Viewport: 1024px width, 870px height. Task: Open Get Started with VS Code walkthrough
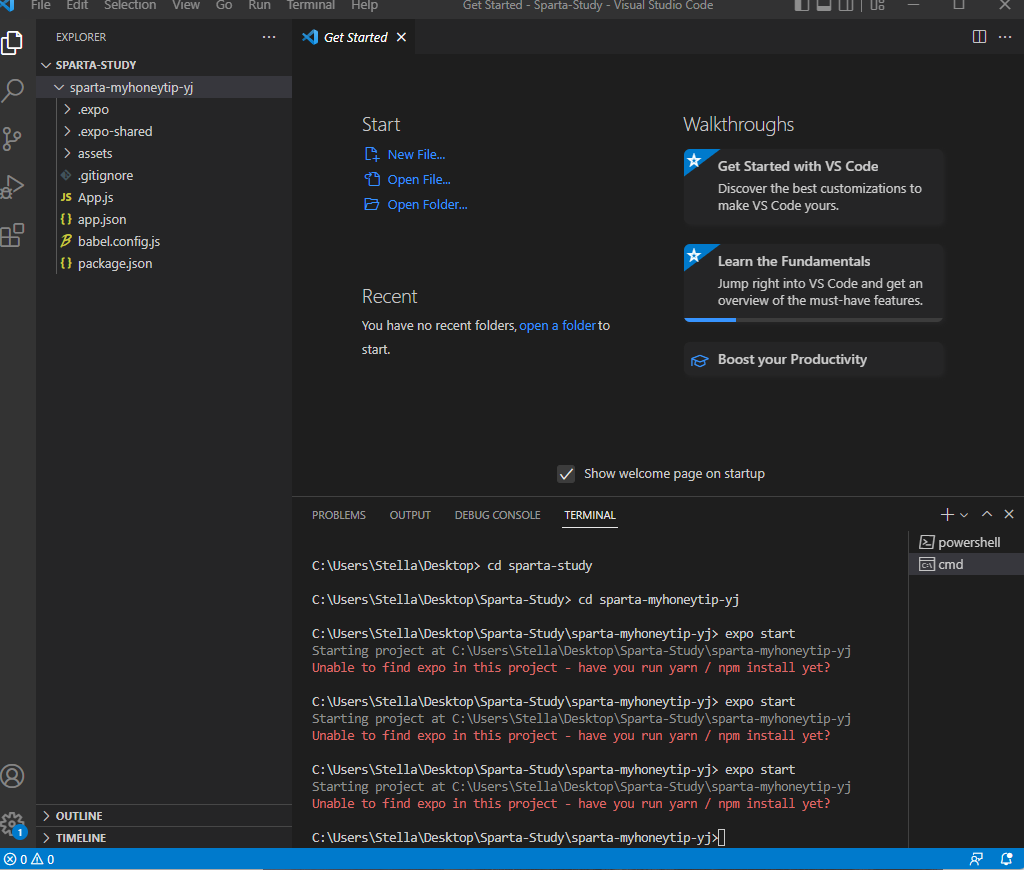813,187
